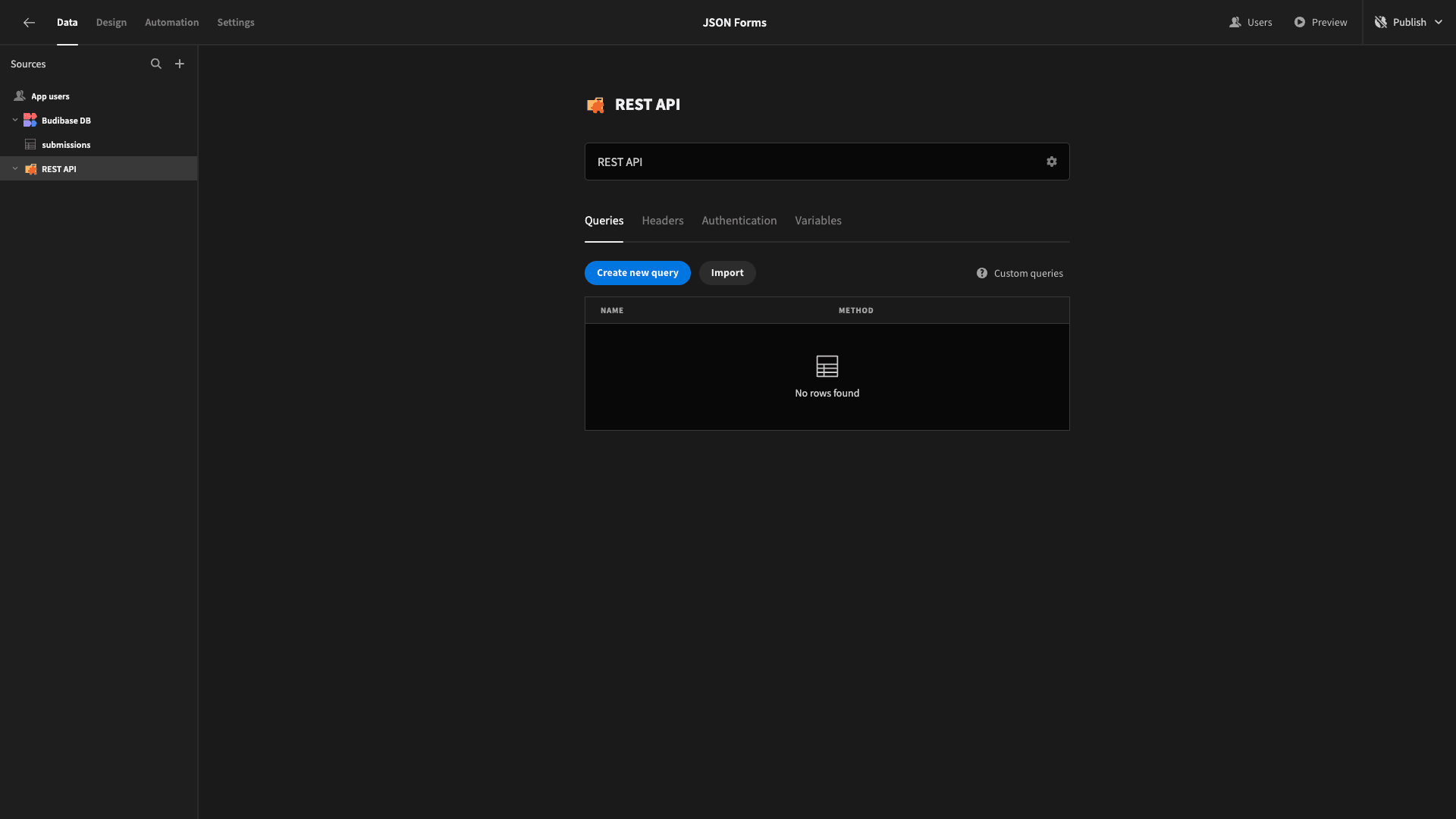Select the Variables tab
The image size is (1456, 819).
click(818, 221)
